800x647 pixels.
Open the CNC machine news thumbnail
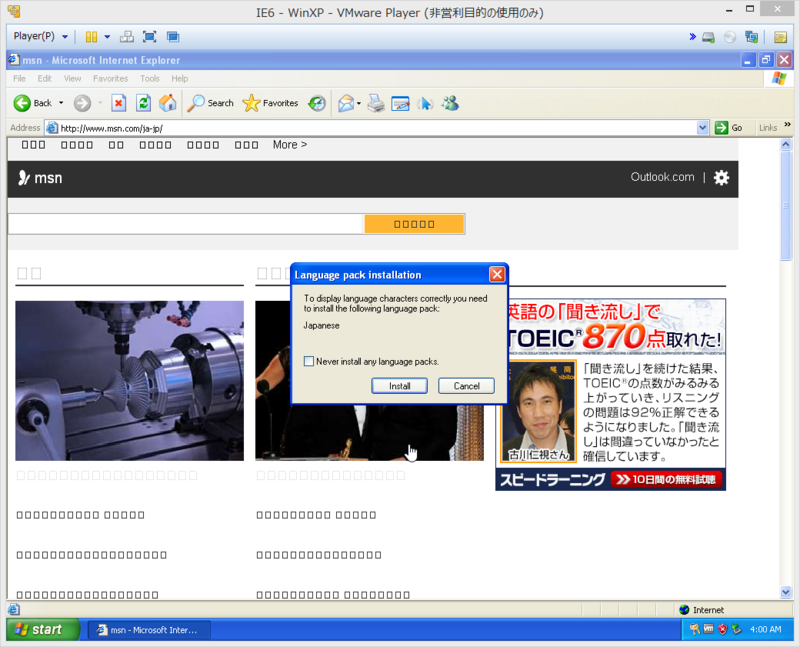(130, 381)
